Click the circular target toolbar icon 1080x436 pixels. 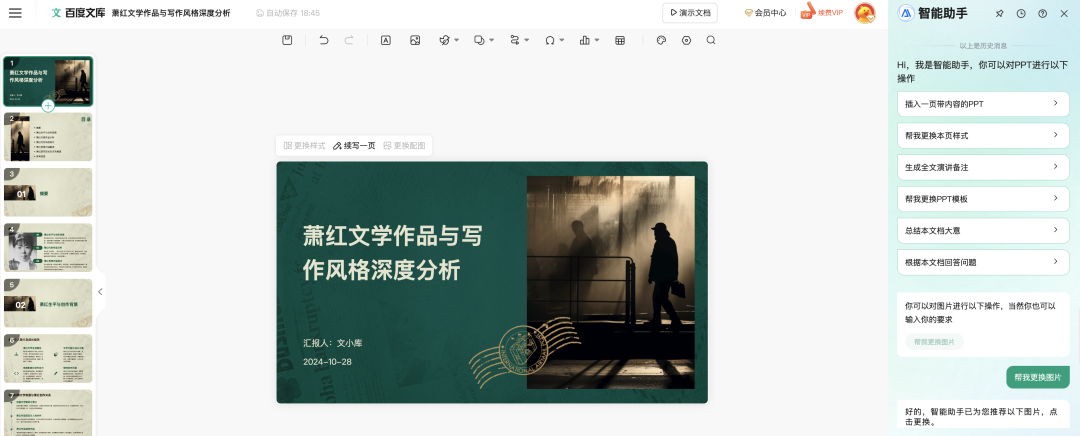(x=686, y=41)
